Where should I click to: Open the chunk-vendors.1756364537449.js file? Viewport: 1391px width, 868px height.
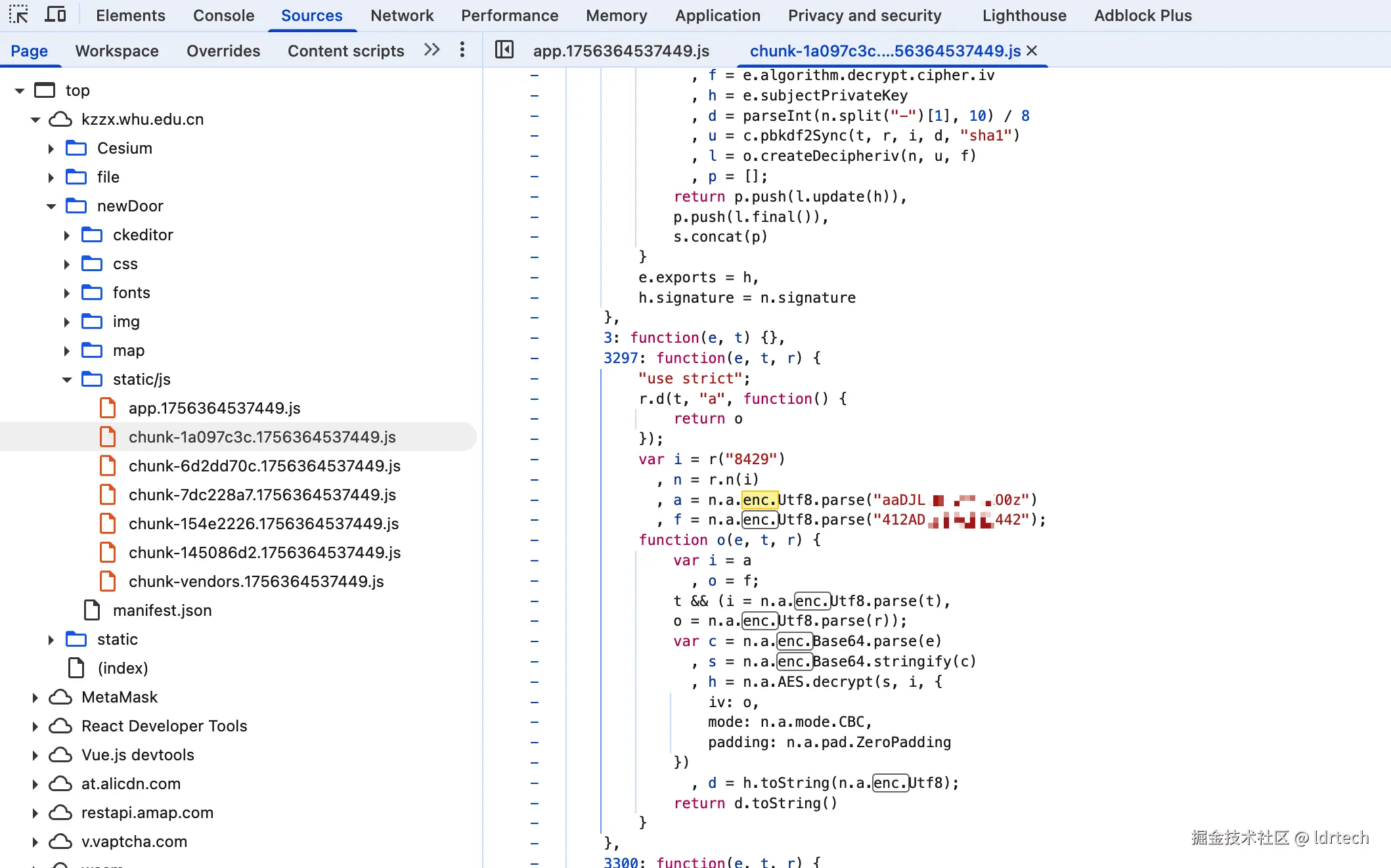point(255,581)
